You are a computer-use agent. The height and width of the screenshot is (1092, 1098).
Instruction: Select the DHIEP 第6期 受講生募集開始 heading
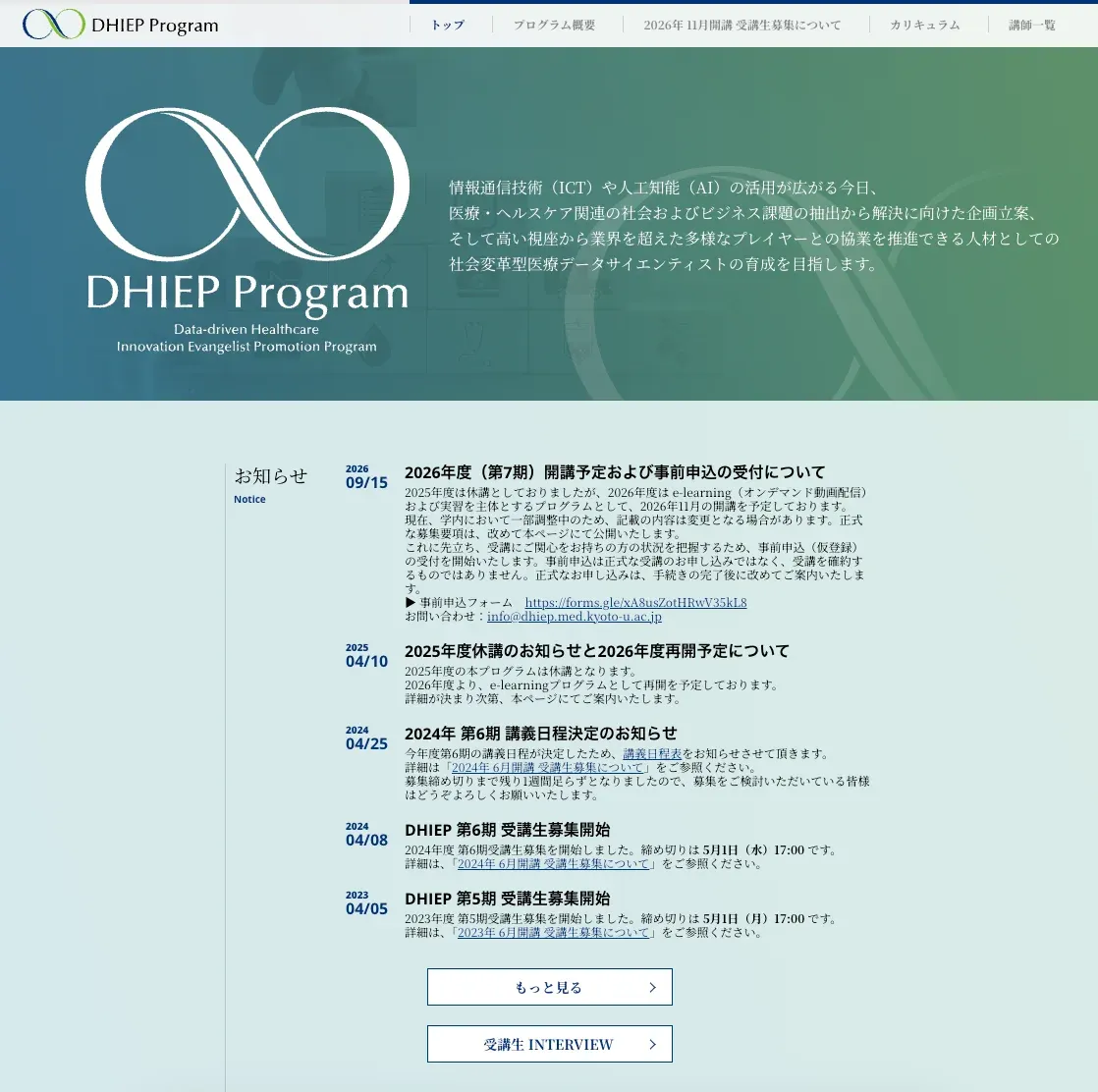(x=507, y=830)
